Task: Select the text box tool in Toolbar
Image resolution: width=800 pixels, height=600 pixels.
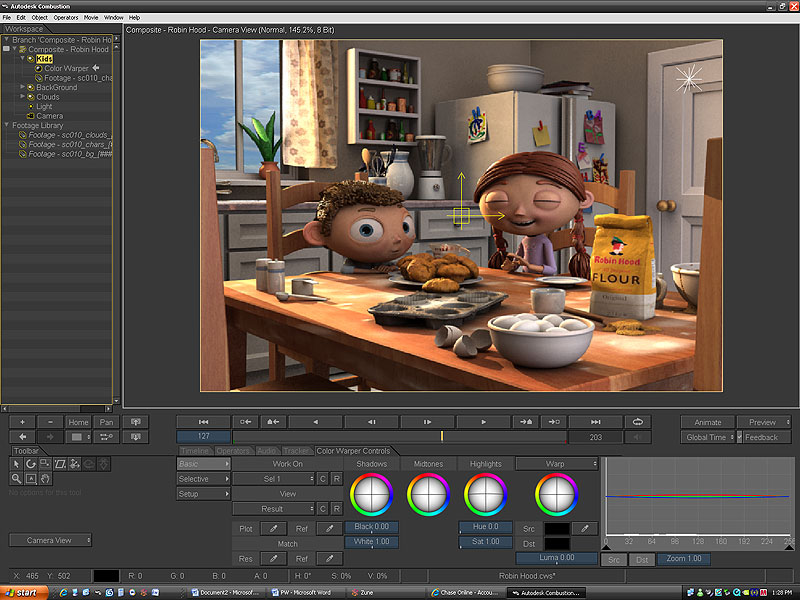Action: (31, 479)
